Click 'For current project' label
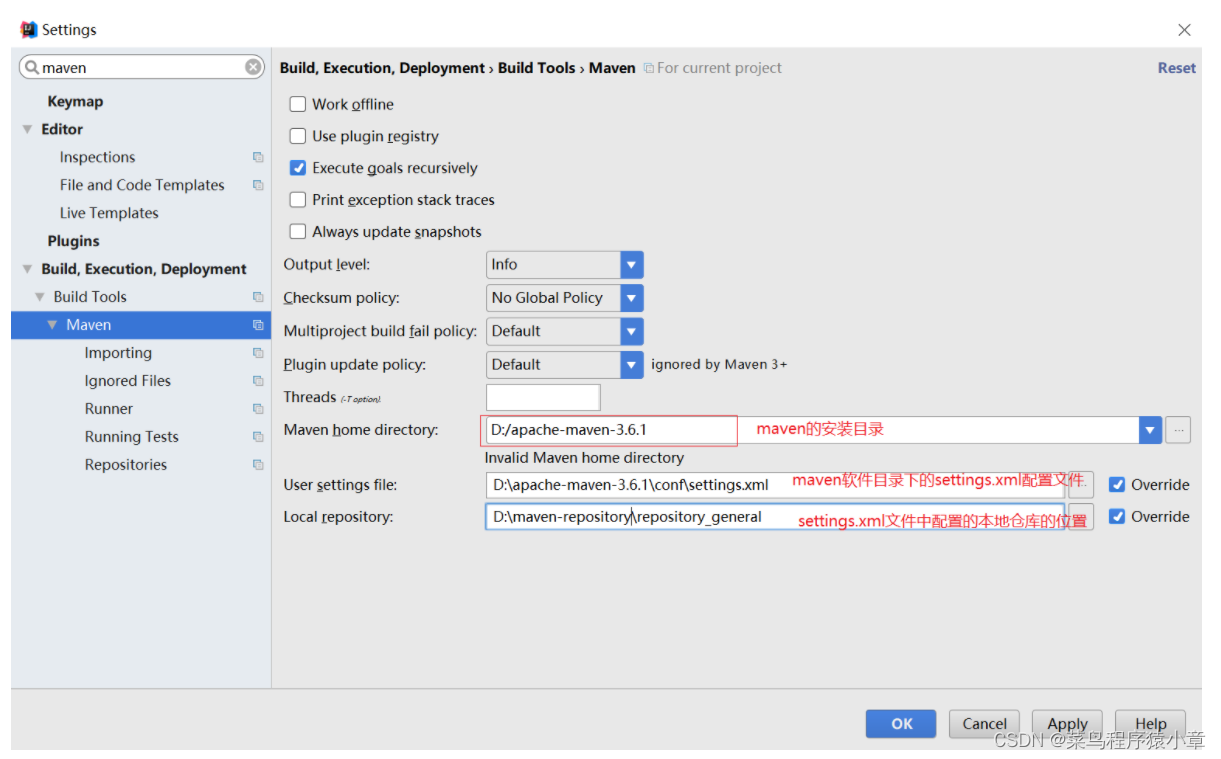This screenshot has width=1221, height=759. tap(719, 68)
